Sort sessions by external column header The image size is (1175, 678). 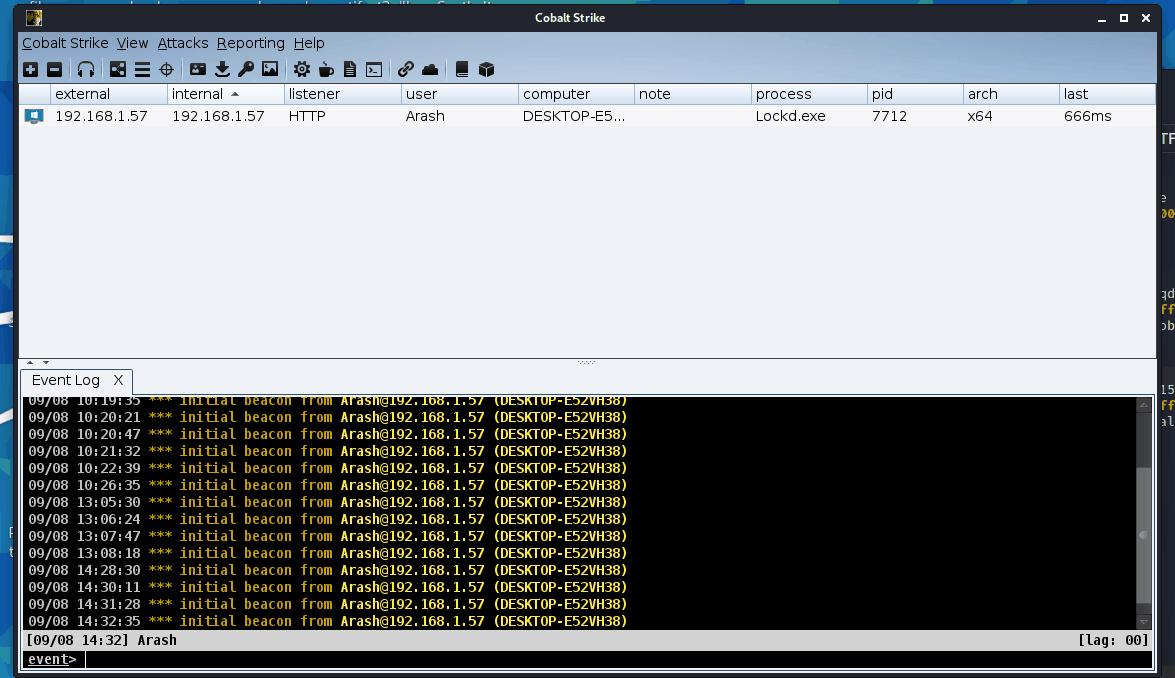(x=109, y=94)
